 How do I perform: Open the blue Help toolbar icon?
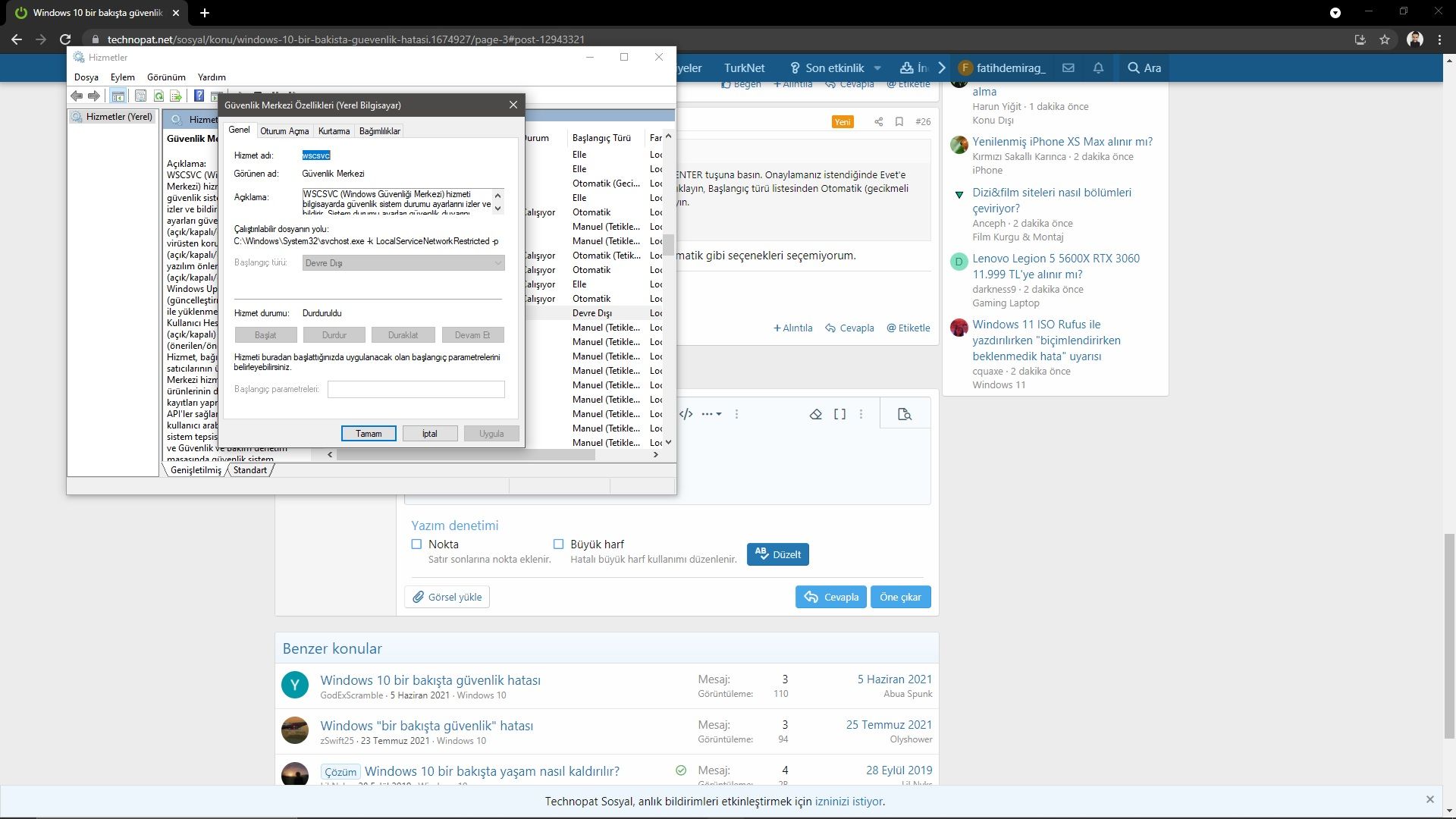[199, 96]
